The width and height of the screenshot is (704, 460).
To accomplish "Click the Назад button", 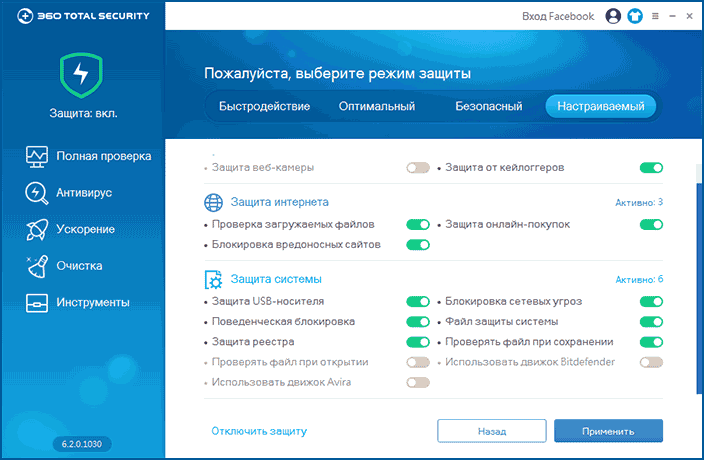I will coord(492,431).
